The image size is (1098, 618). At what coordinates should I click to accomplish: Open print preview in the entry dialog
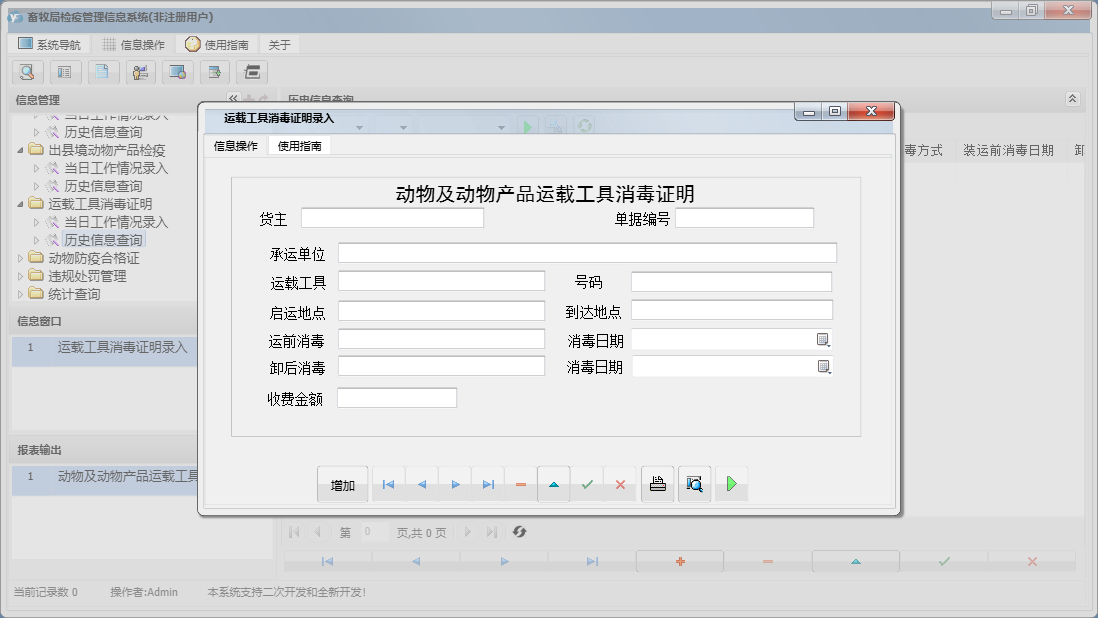click(694, 483)
